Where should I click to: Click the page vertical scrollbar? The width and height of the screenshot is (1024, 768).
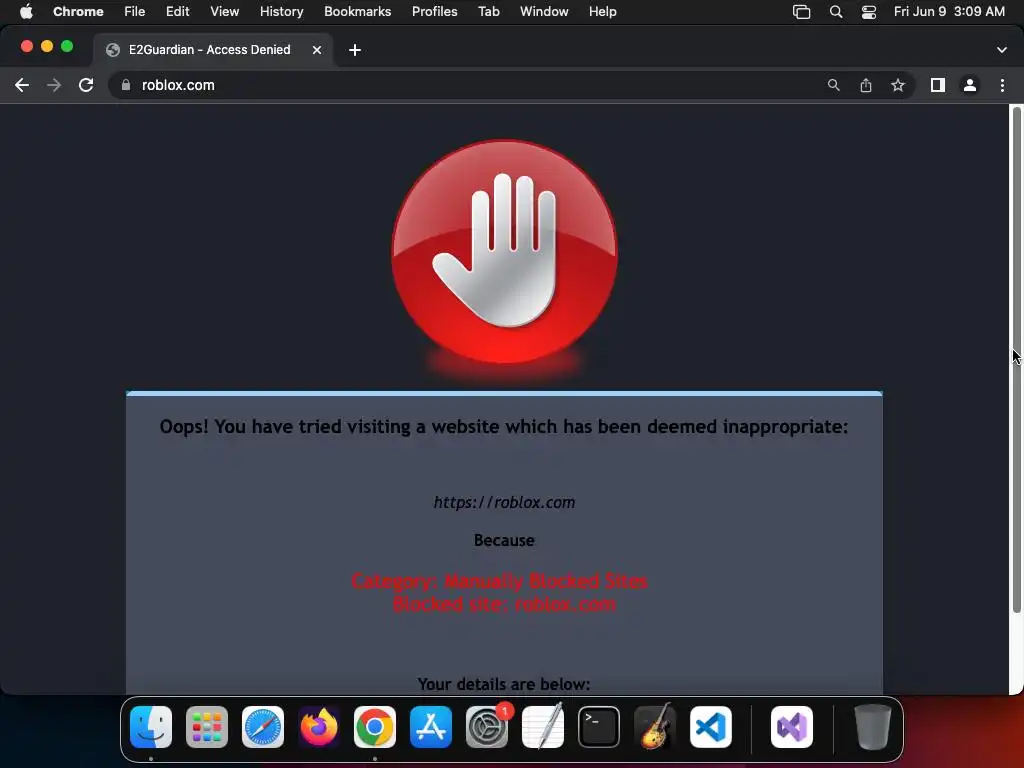(x=1016, y=359)
